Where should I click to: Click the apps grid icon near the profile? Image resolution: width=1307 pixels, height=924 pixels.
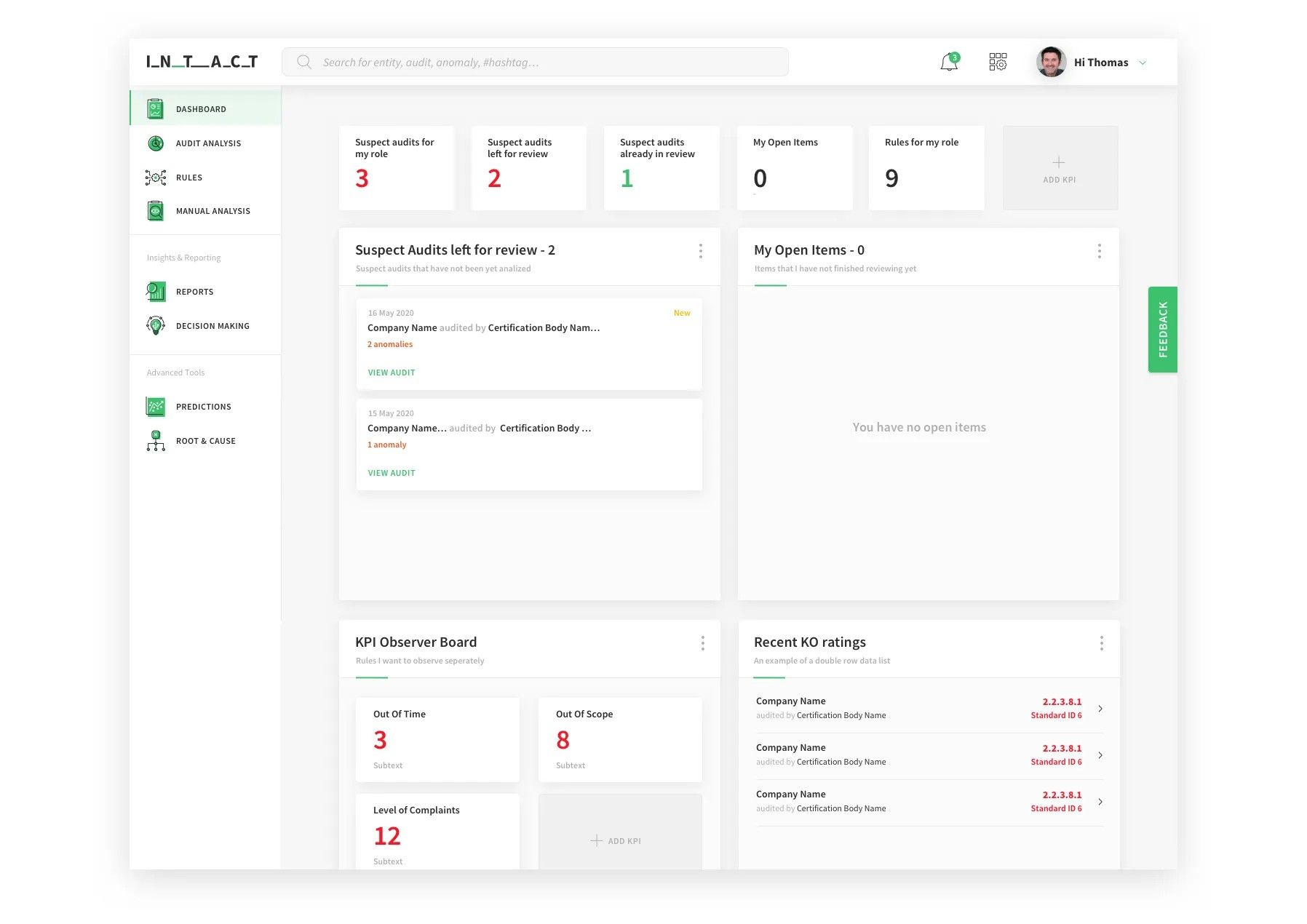pos(998,62)
